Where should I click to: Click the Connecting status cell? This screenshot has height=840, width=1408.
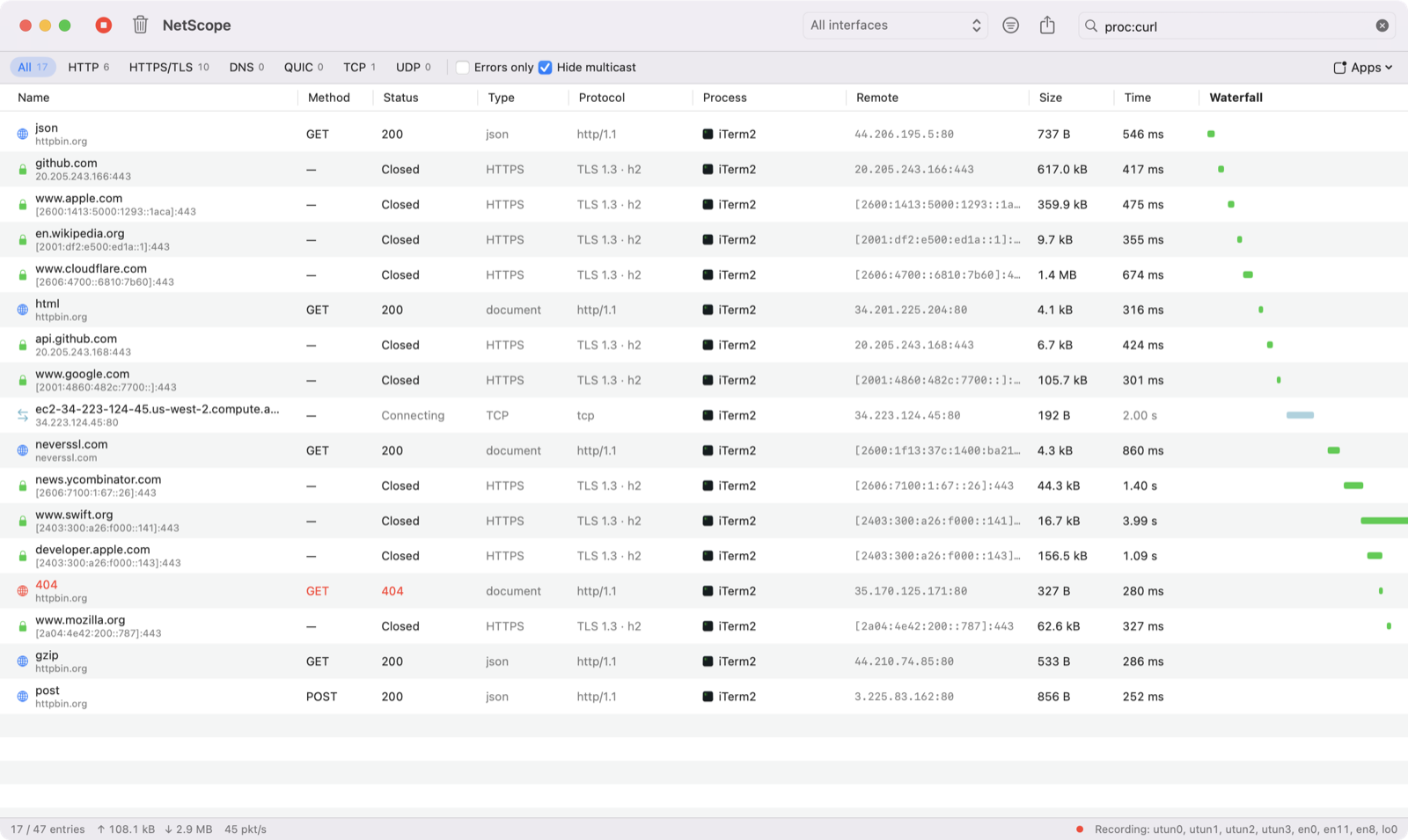tap(413, 415)
